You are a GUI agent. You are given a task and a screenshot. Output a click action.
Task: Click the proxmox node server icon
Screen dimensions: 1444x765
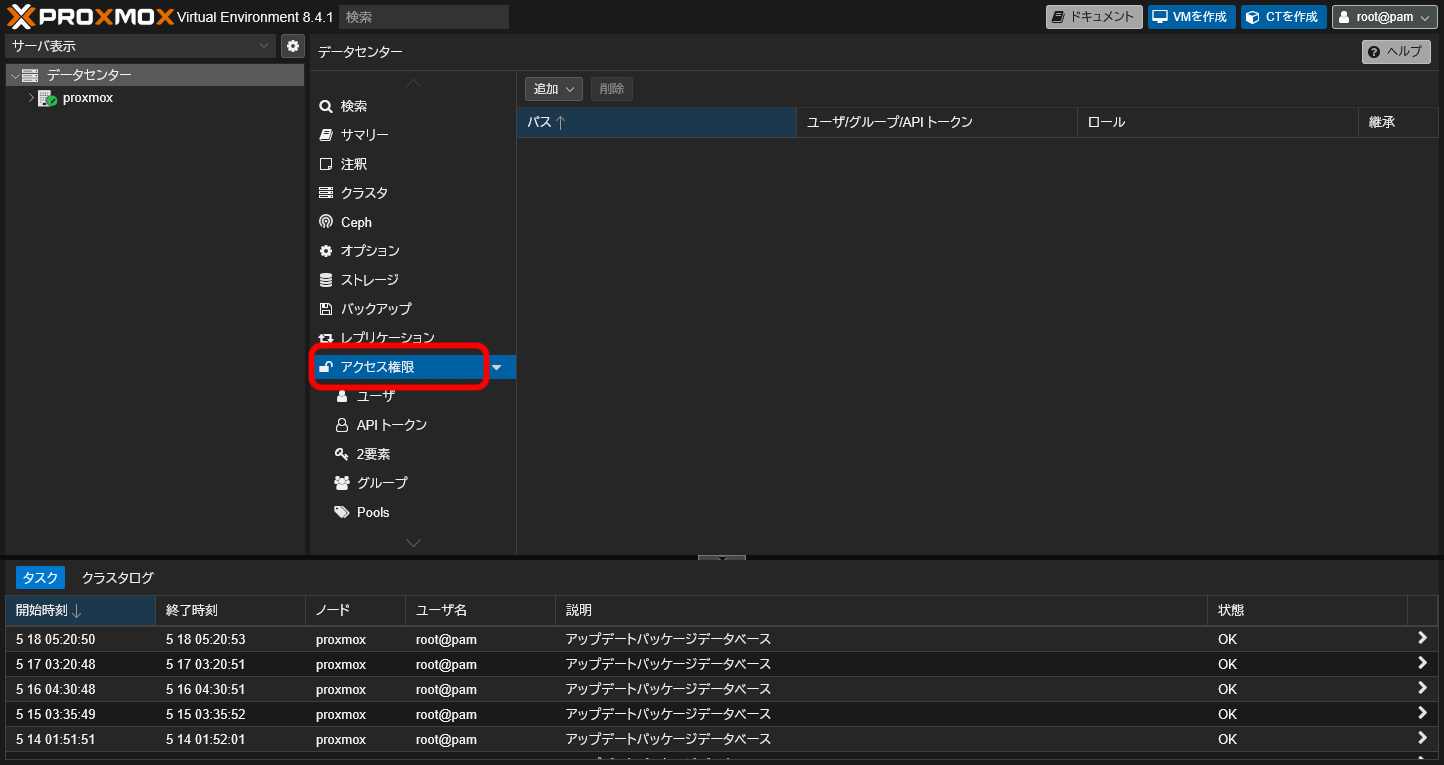click(x=47, y=98)
